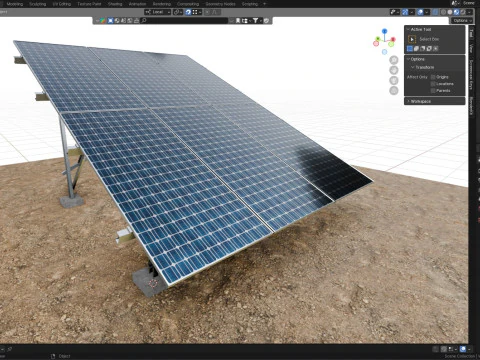Click the third filter icon in floating header

(x=123, y=21)
